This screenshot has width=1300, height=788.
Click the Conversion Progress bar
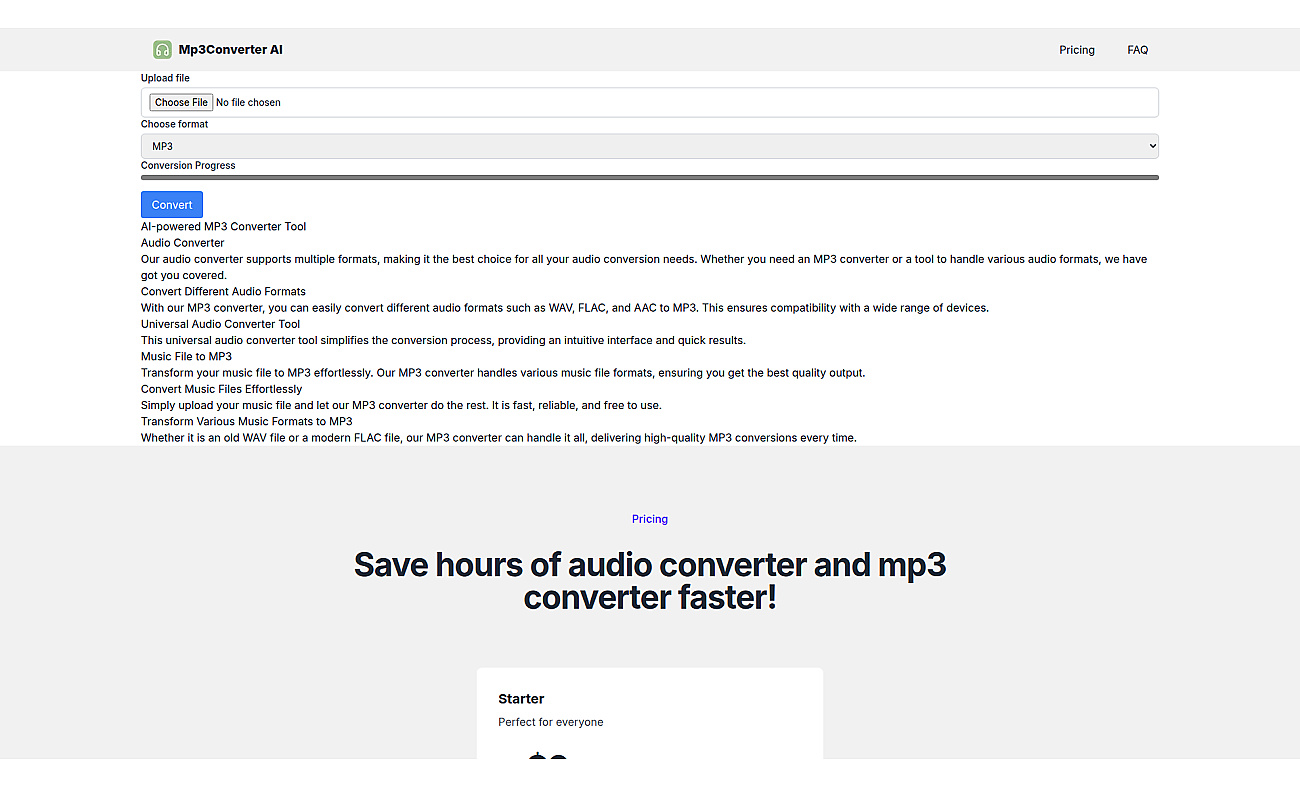pyautogui.click(x=650, y=177)
